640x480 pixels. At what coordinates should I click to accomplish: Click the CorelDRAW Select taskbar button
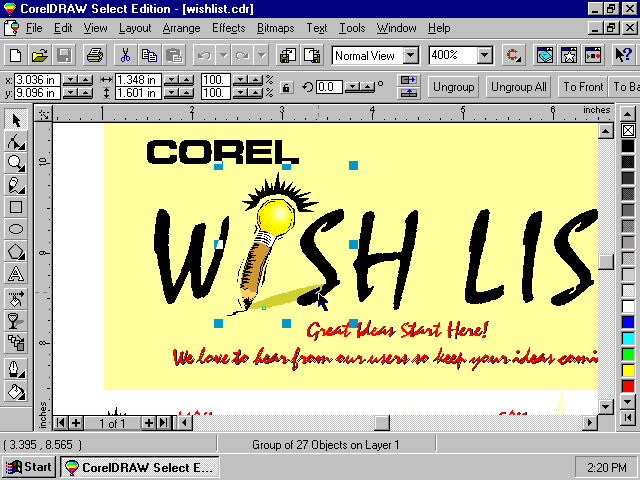(x=140, y=467)
